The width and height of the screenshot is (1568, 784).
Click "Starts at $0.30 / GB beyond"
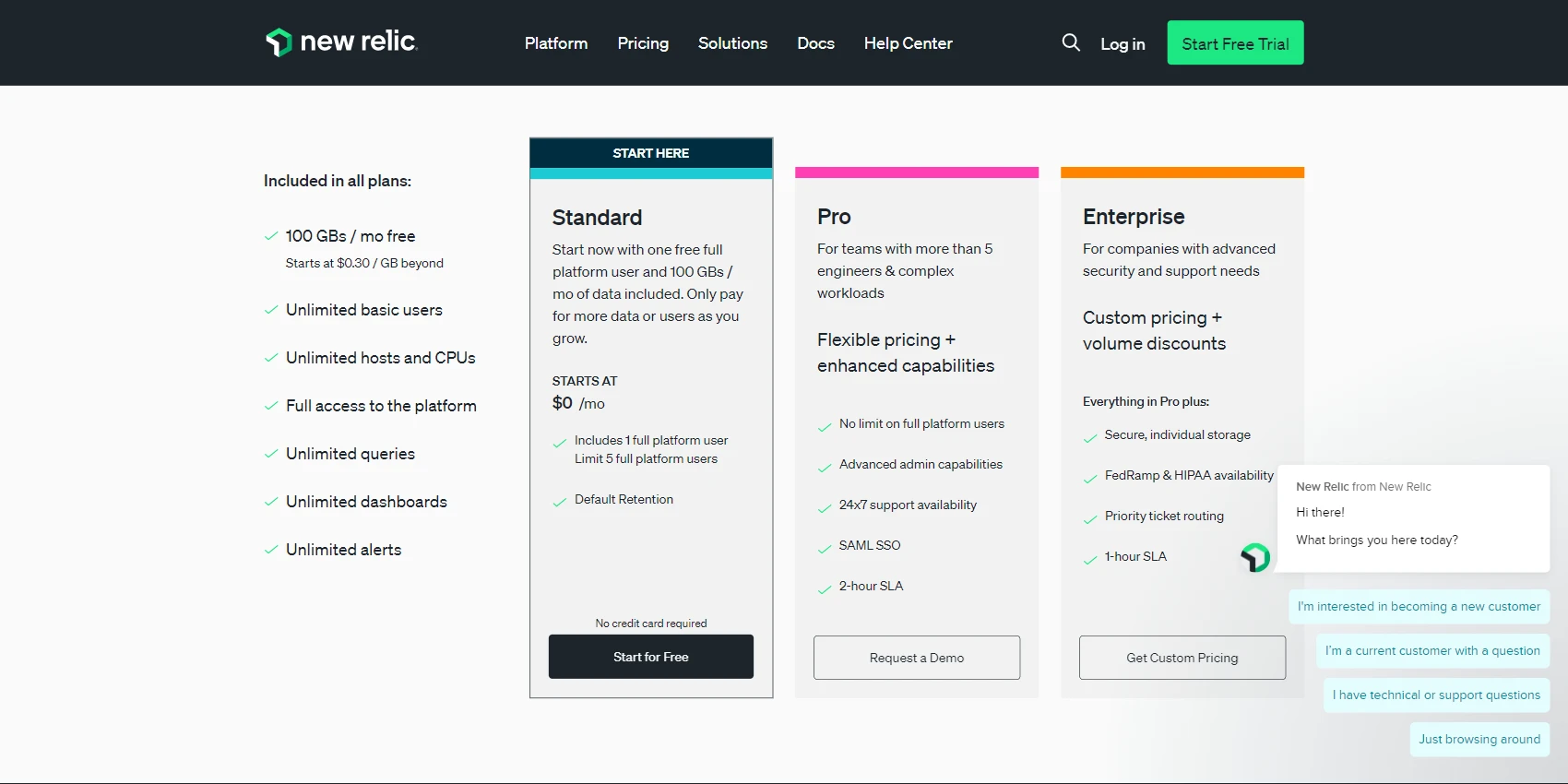(364, 263)
